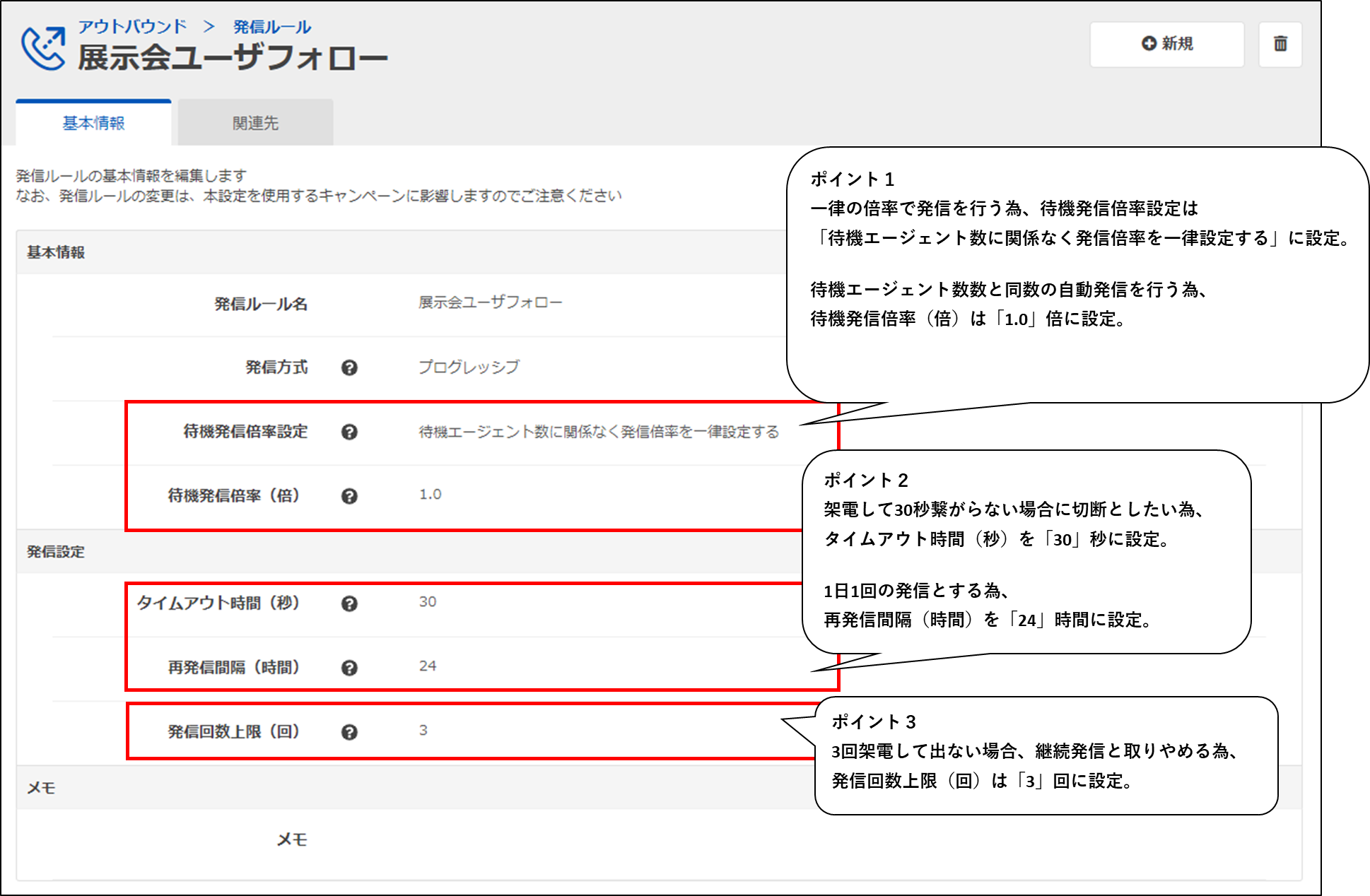The height and width of the screenshot is (896, 1370).
Task: Click the outbound phone icon in header
Action: point(42,48)
